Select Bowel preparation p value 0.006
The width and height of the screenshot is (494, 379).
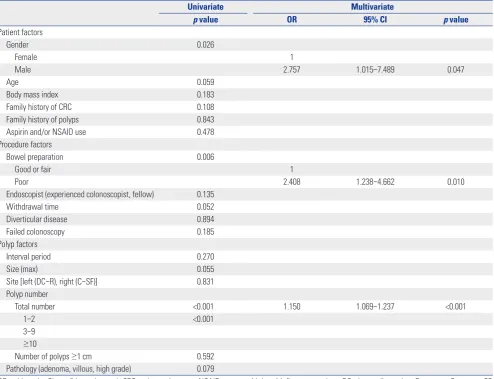(205, 157)
